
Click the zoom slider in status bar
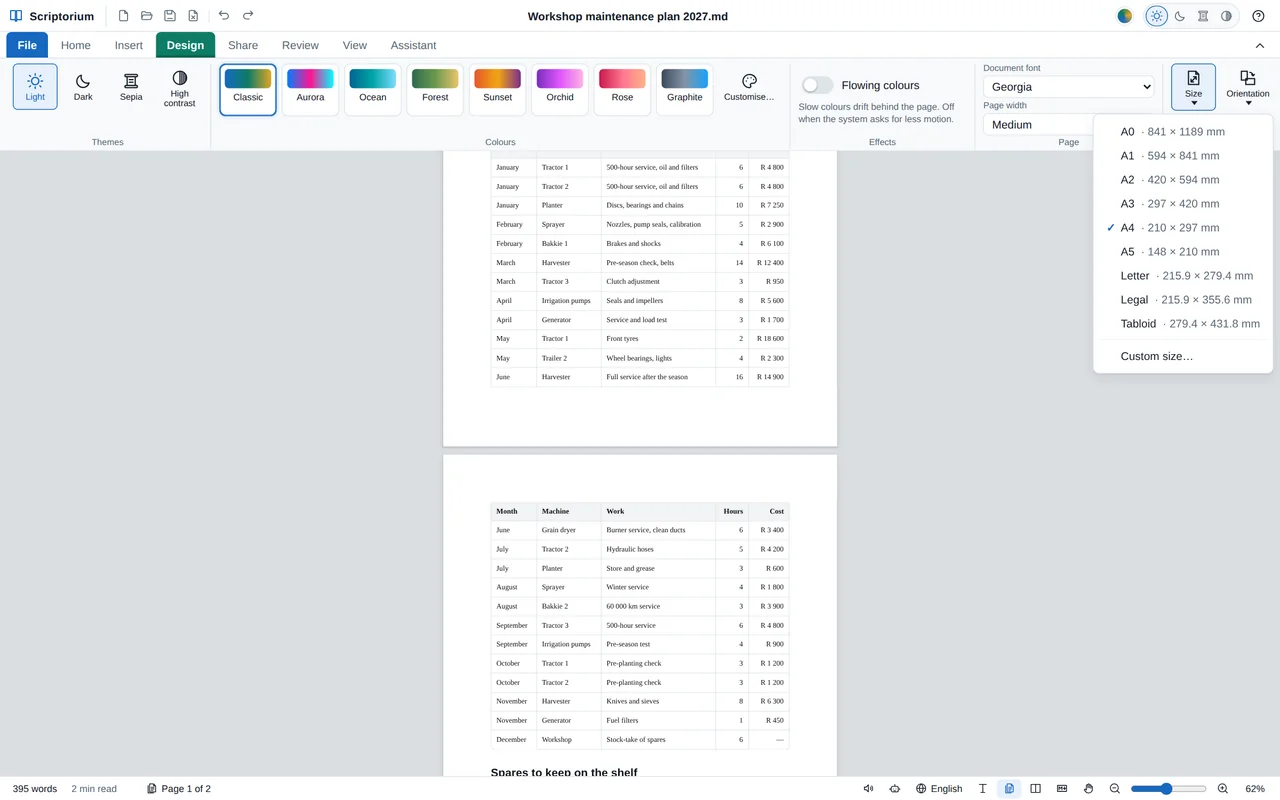click(1169, 789)
